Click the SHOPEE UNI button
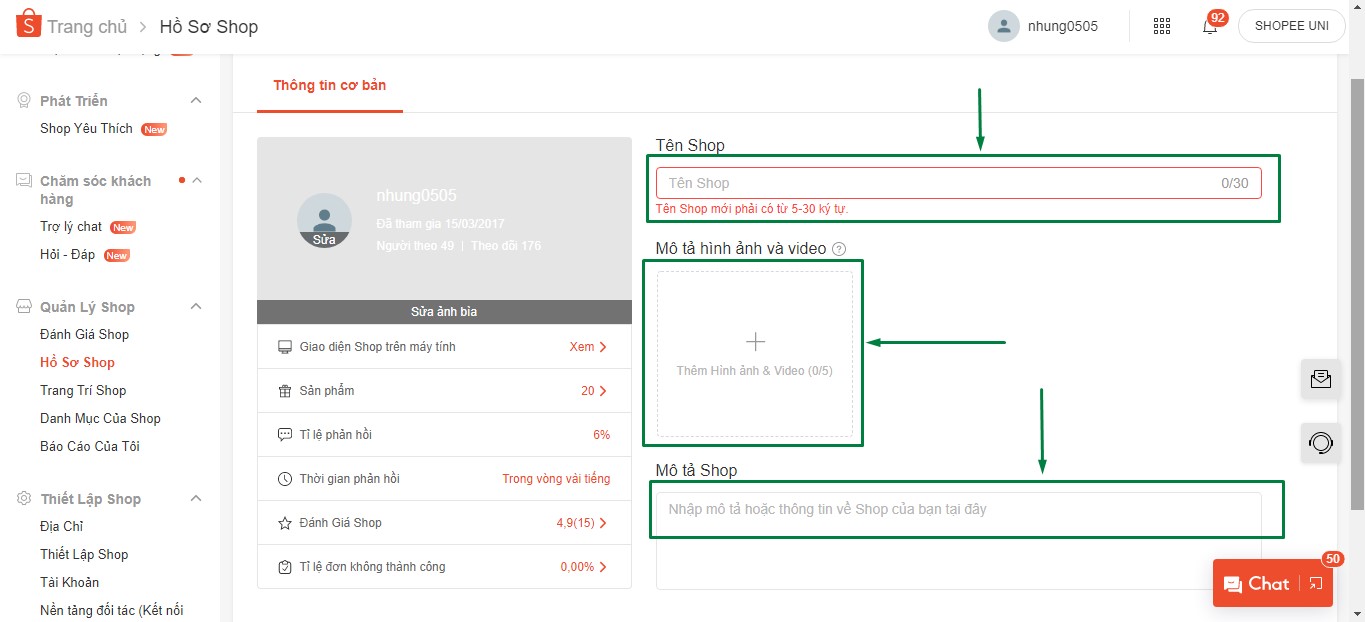This screenshot has width=1365, height=622. click(1290, 26)
